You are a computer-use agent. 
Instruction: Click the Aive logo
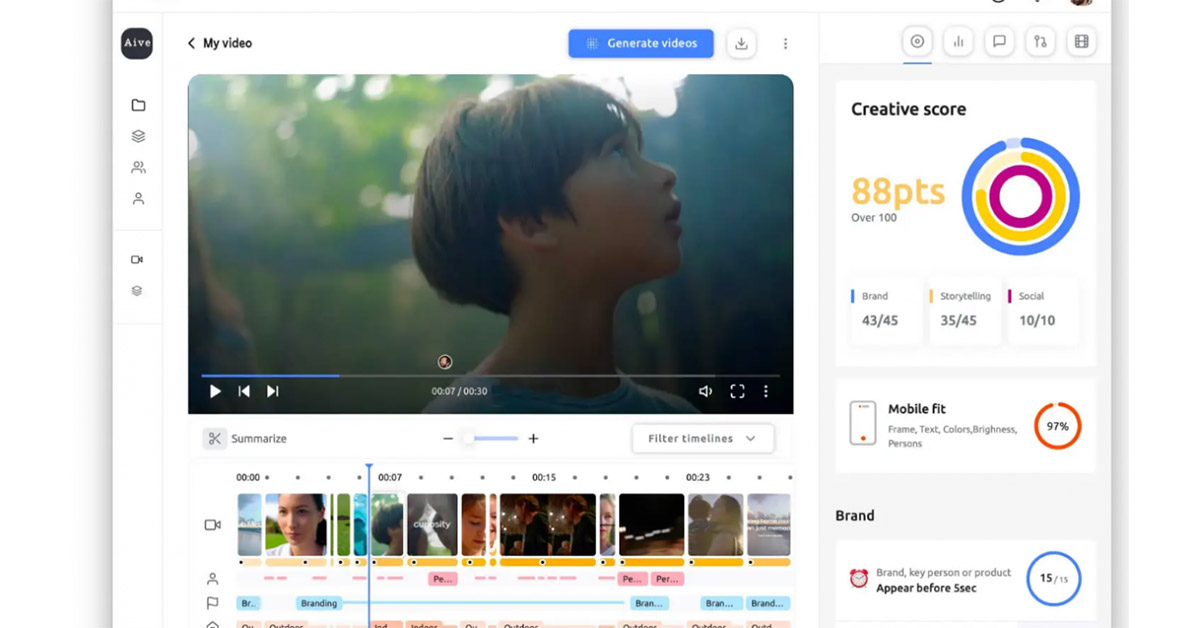(137, 44)
